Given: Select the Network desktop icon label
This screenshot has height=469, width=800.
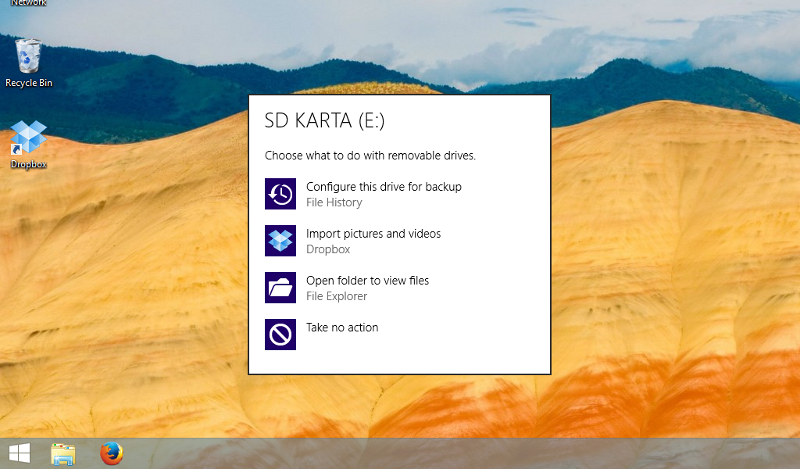Looking at the screenshot, I should 28,3.
